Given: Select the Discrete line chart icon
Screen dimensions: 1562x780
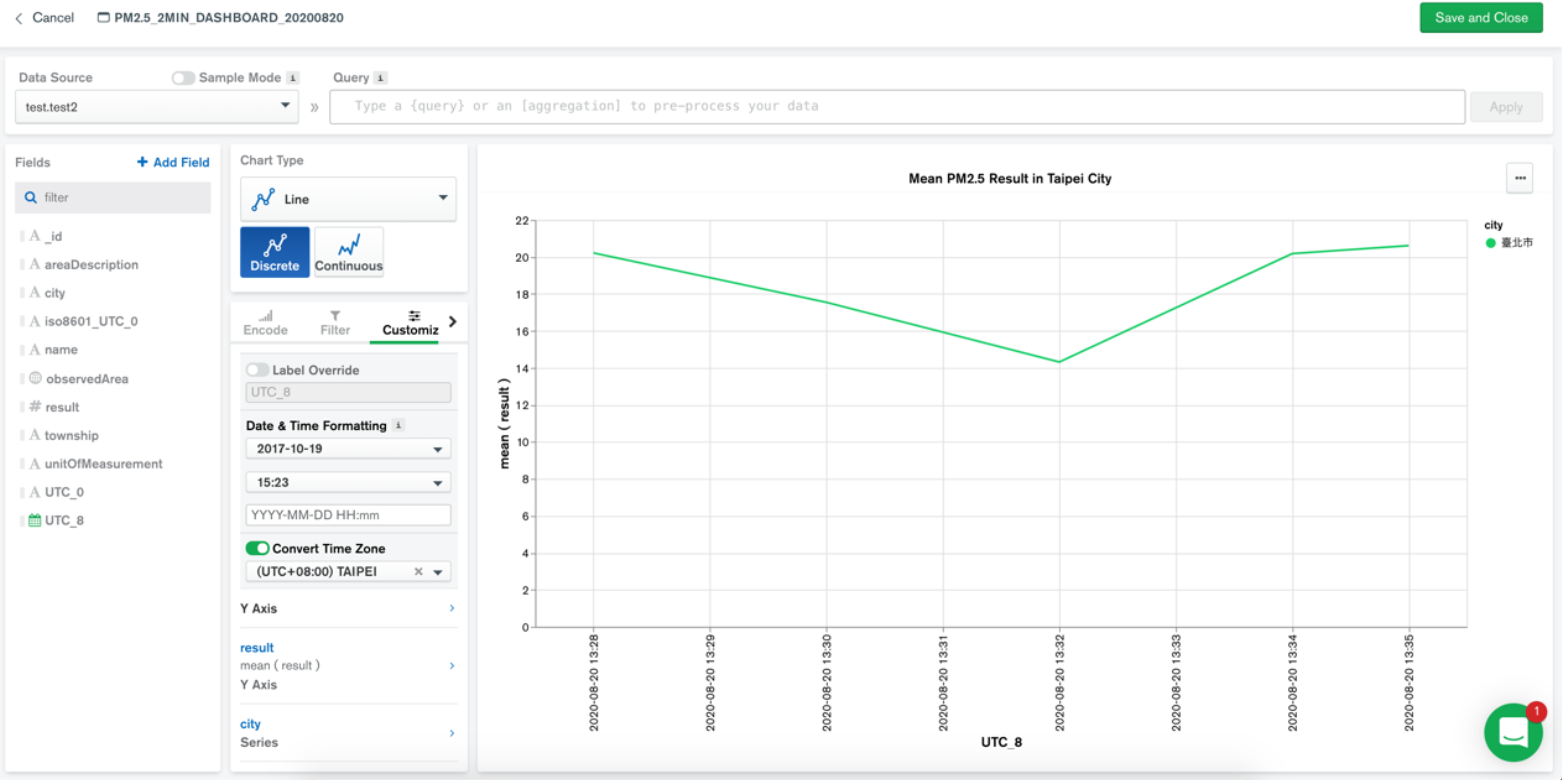Looking at the screenshot, I should pos(275,251).
